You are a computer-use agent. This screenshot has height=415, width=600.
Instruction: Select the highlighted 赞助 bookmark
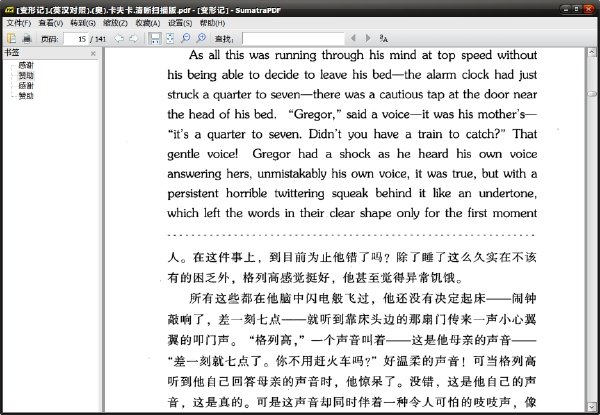[x=26, y=75]
